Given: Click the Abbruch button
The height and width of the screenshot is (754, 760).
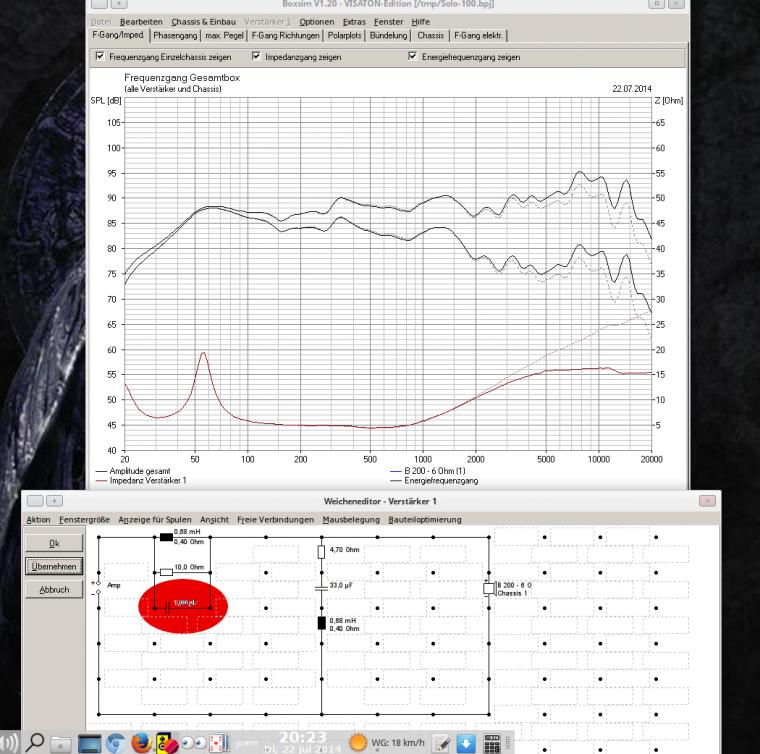Looking at the screenshot, I should [55, 590].
